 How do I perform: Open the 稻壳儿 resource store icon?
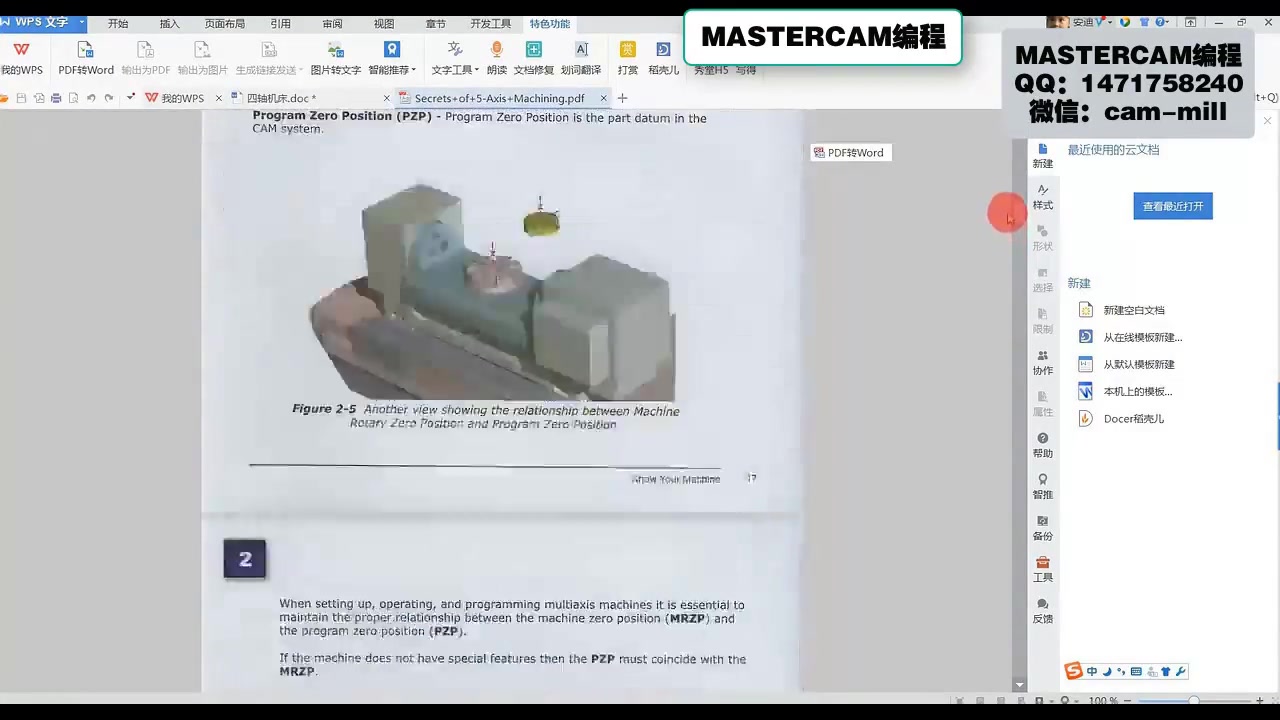pyautogui.click(x=663, y=57)
